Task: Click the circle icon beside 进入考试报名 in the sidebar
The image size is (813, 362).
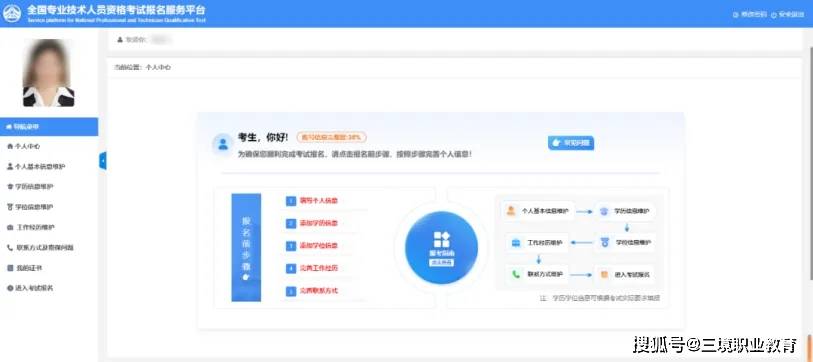Action: tap(9, 288)
